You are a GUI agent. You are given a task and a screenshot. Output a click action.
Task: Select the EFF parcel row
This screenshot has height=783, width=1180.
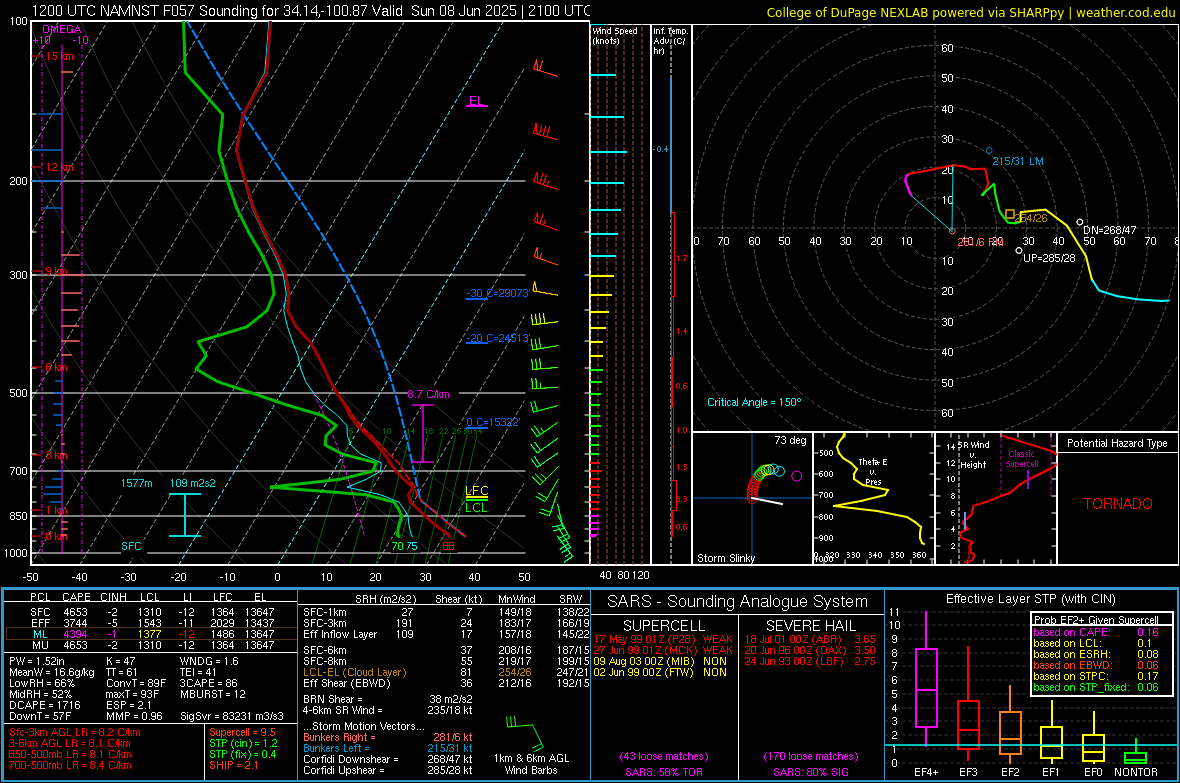pos(151,623)
